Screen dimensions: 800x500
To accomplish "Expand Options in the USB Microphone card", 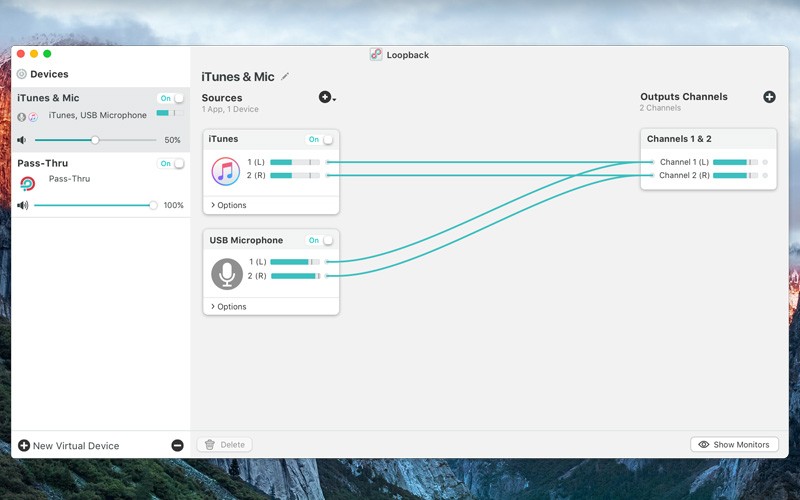I will pyautogui.click(x=229, y=307).
